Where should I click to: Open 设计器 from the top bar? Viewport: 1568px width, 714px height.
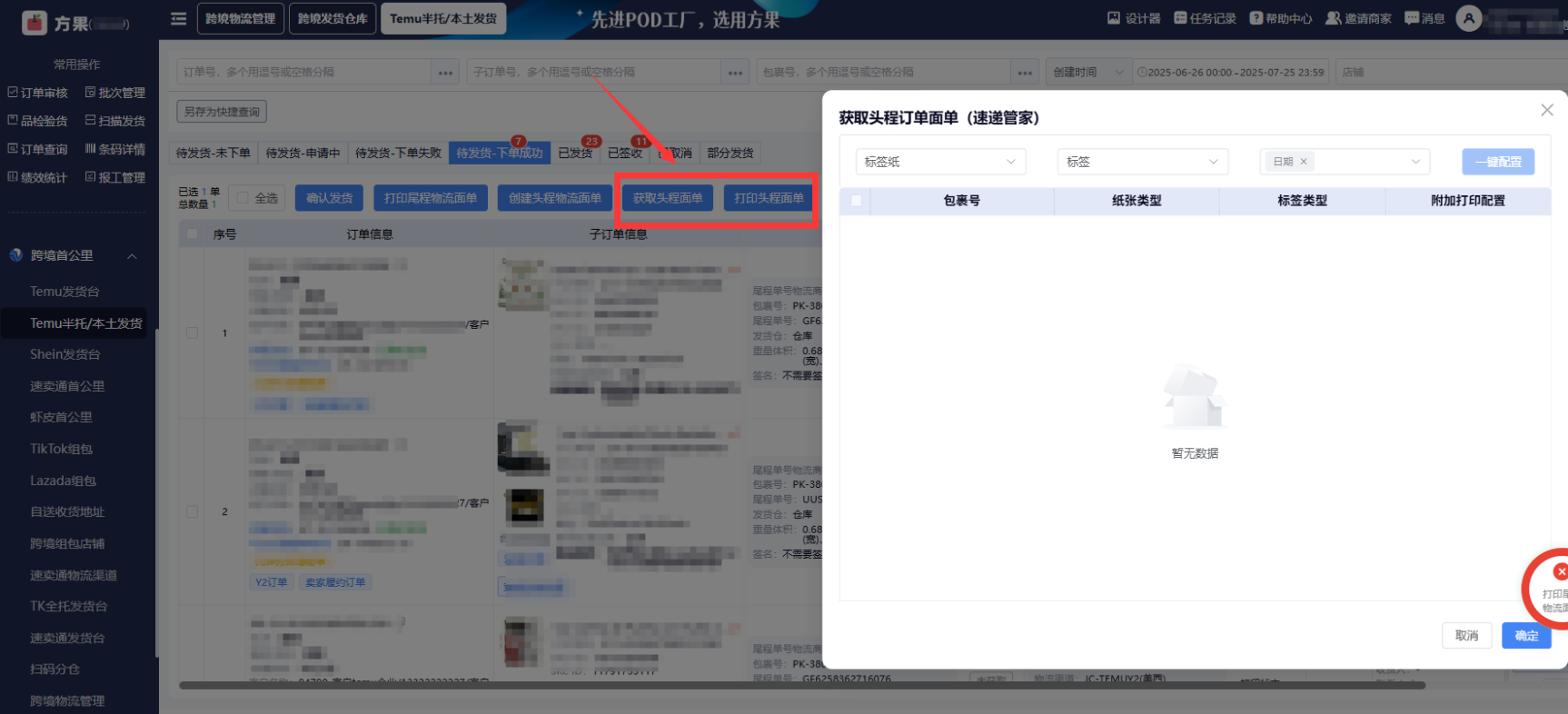1134,18
